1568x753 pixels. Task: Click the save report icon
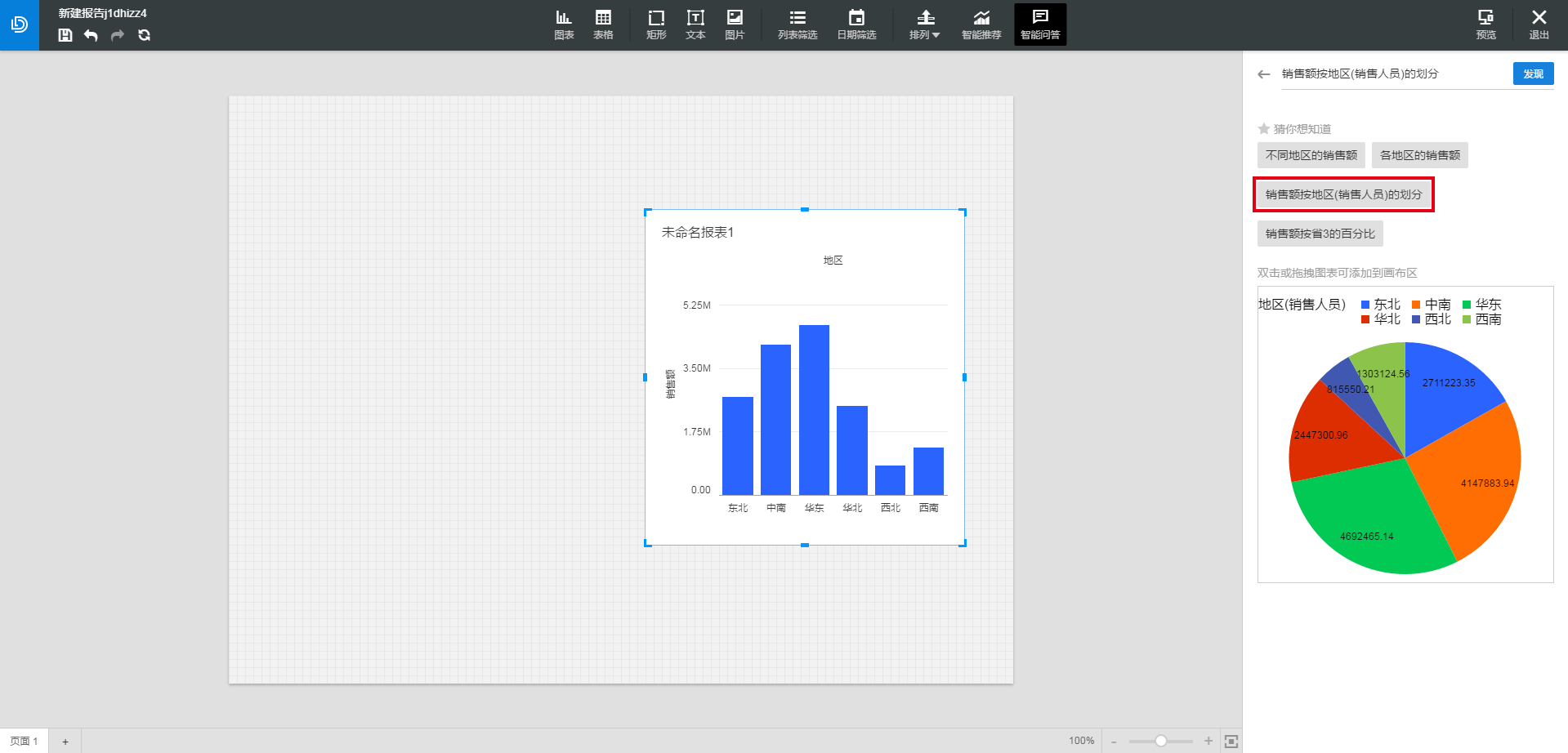(x=65, y=35)
